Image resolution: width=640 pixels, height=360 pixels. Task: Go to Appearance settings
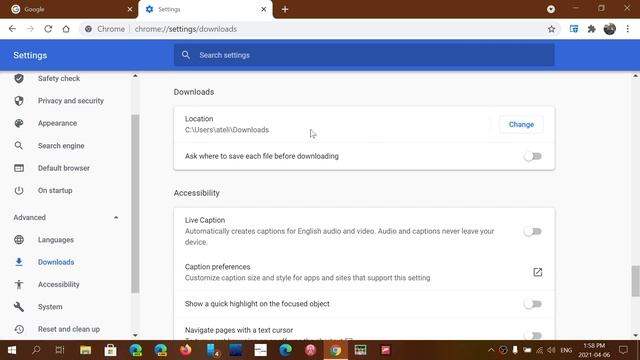coord(58,123)
